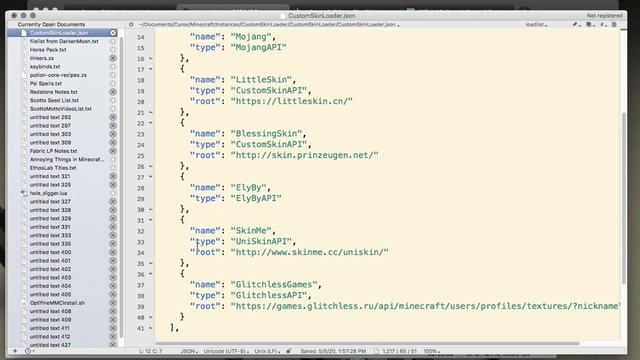Viewport: 640px width, 360px height.
Task: Open Psi Spells.txt document
Action: [46, 84]
